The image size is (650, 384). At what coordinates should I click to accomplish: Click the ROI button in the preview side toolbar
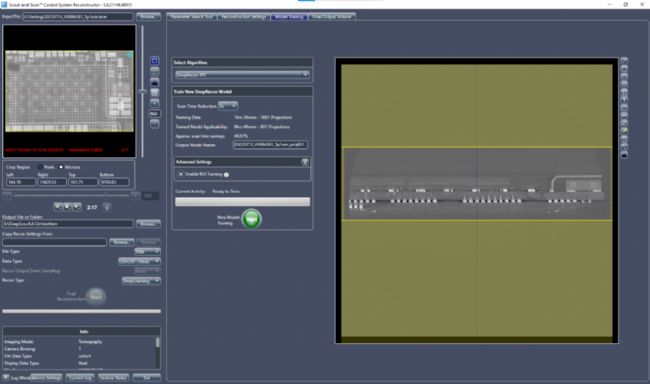[155, 114]
